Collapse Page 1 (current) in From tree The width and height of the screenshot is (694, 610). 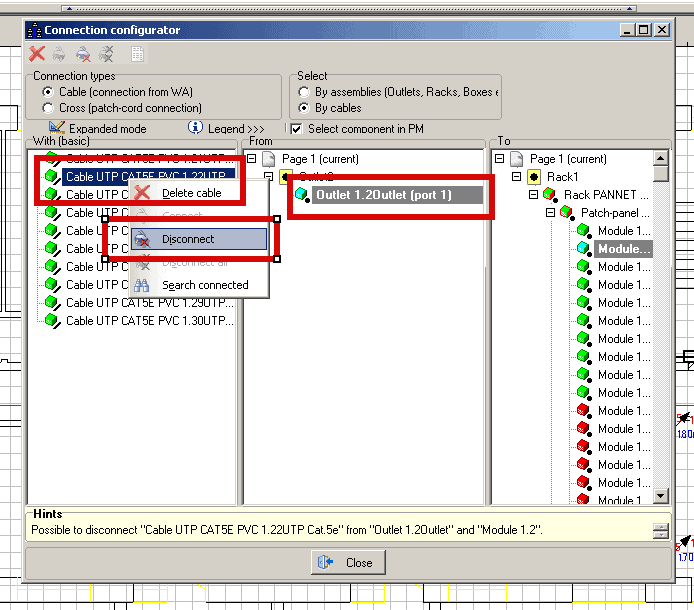click(252, 159)
